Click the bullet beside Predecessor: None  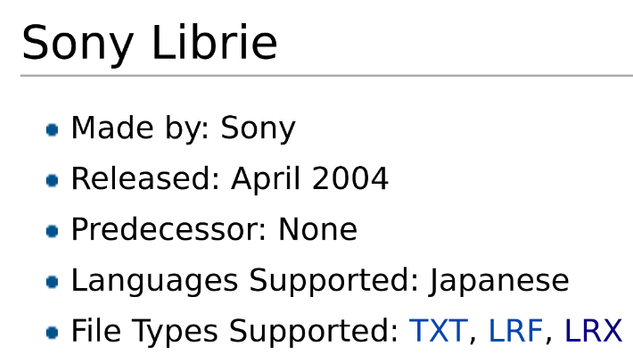pos(52,231)
